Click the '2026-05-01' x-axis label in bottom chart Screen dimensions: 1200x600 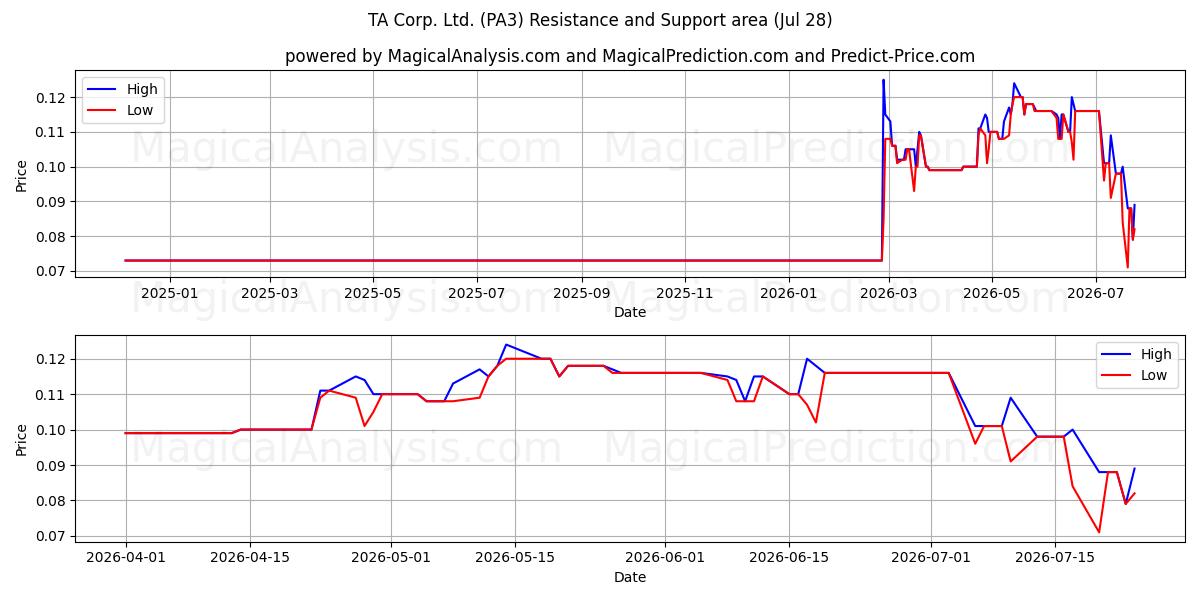(x=391, y=558)
